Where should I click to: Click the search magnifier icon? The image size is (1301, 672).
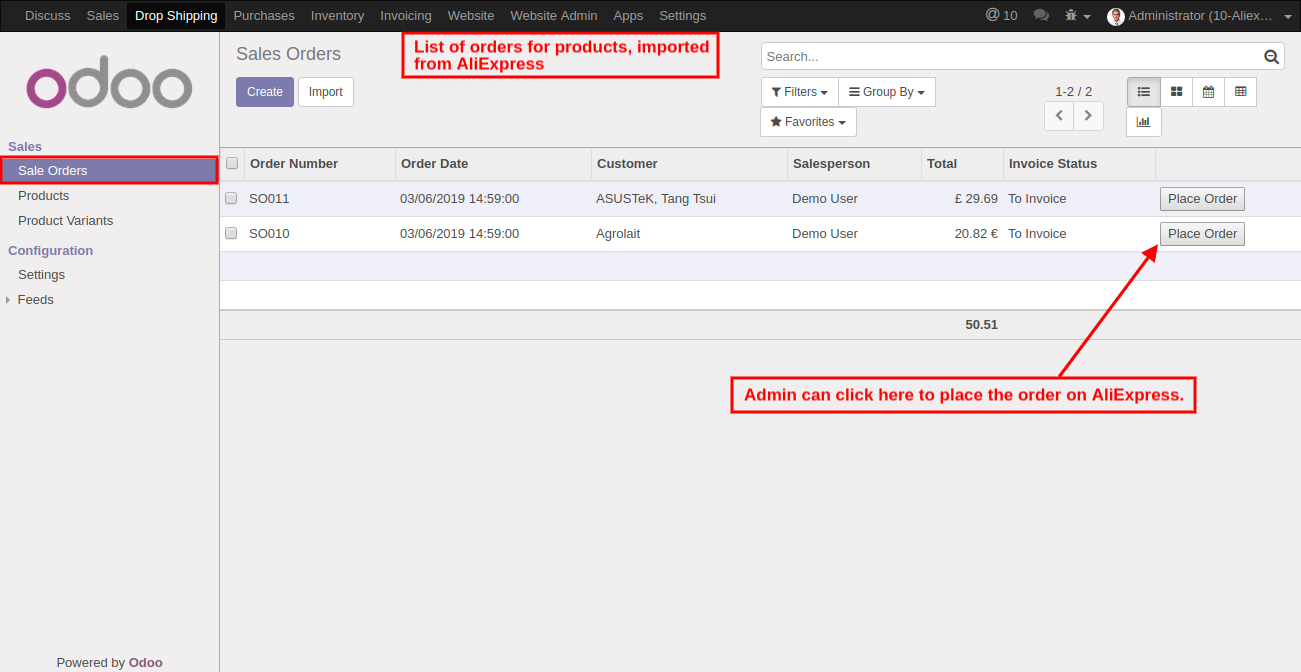(1272, 57)
